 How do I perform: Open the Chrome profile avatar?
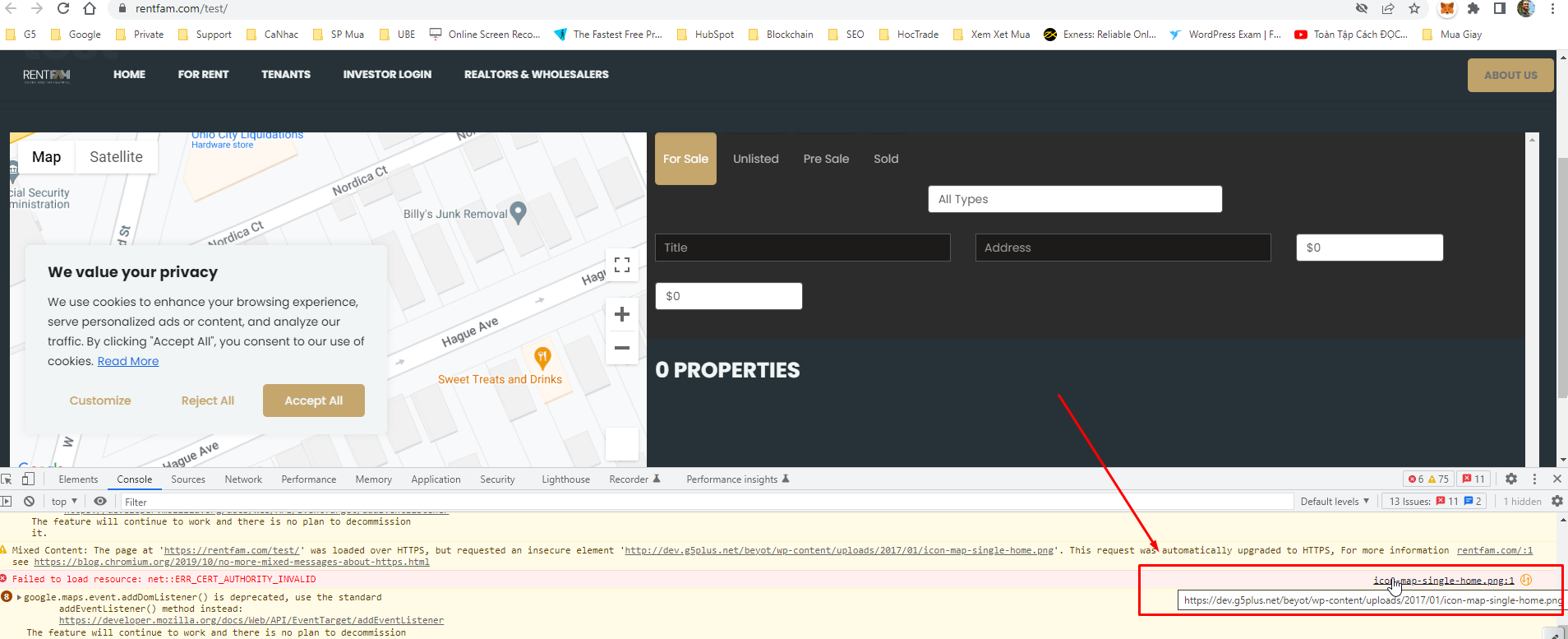1526,8
